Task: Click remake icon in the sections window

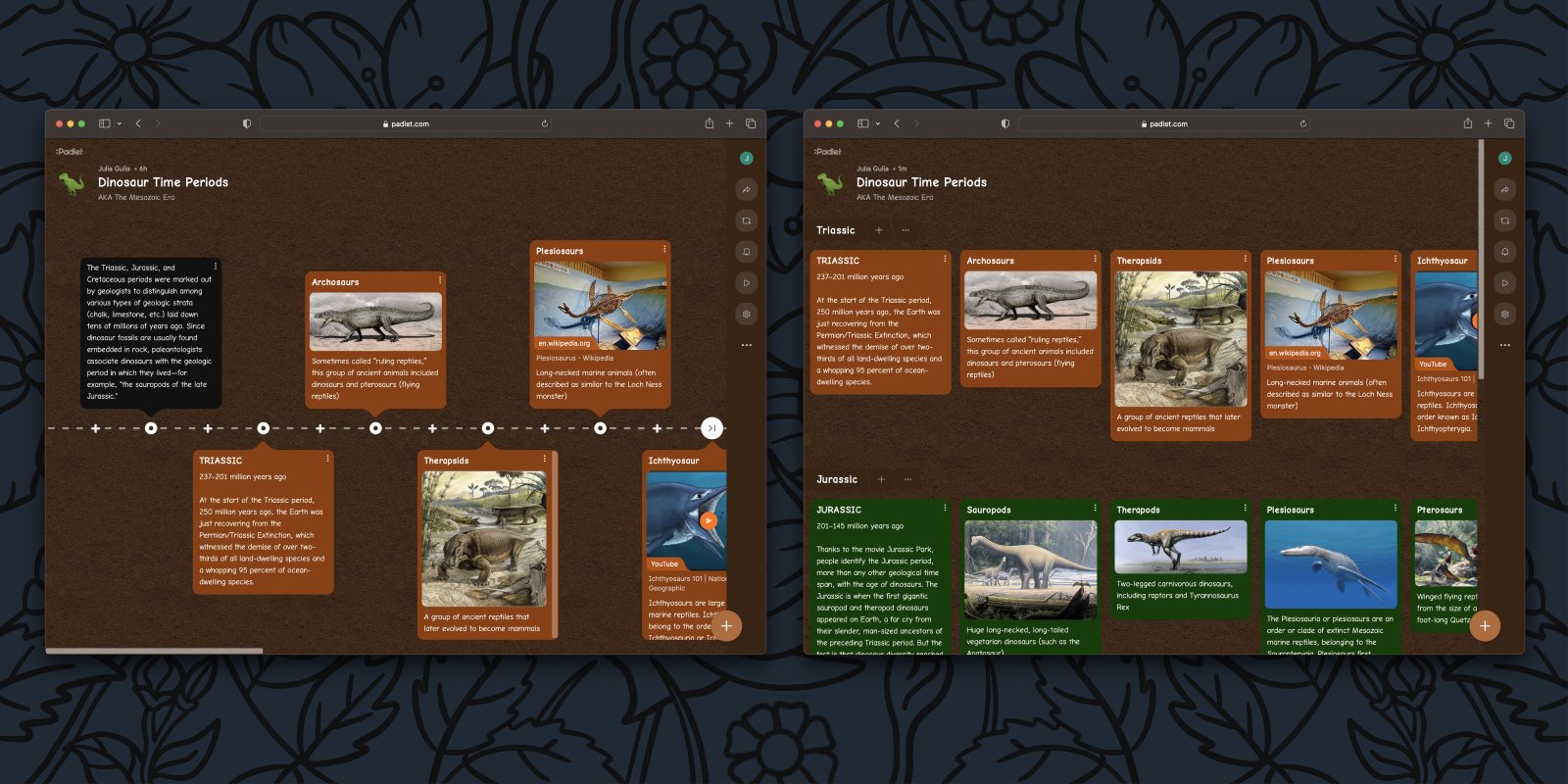Action: (1504, 220)
